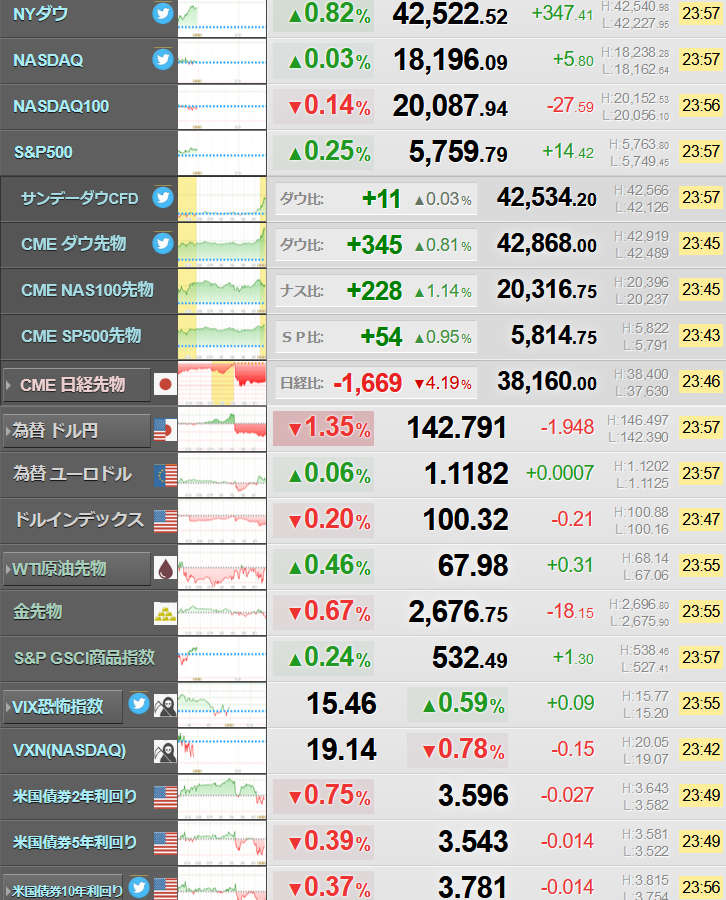Image resolution: width=726 pixels, height=900 pixels.
Task: Click the -1,669 日経比 value
Action: tap(367, 383)
